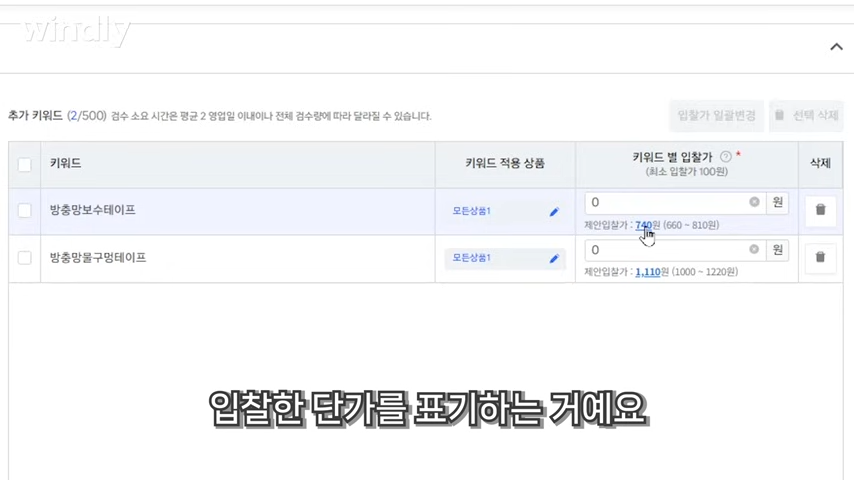Tick the select-all keywords header checkbox

pyautogui.click(x=25, y=165)
